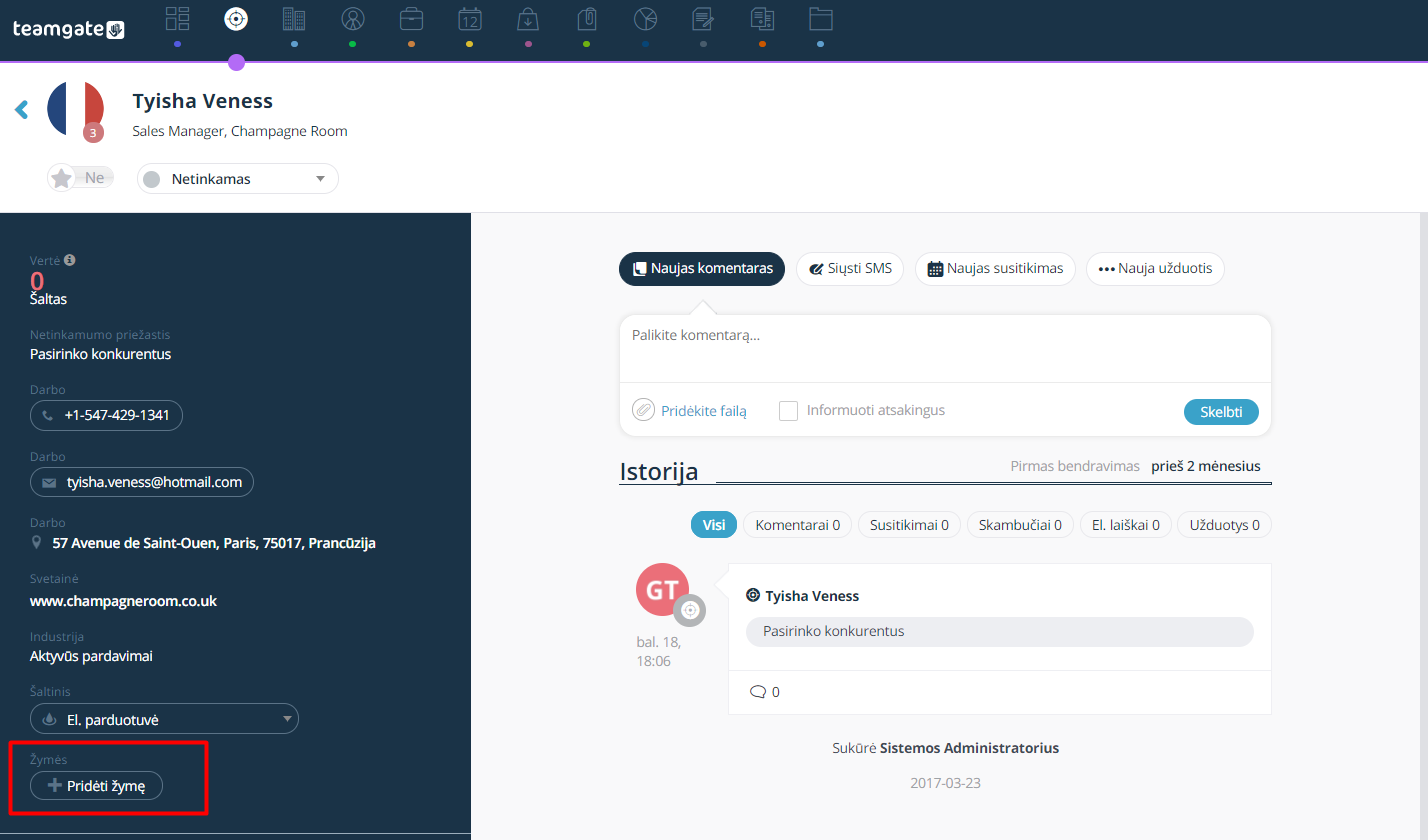Open the Netinkamas status dropdown
Screen dimensions: 1428x840
(x=238, y=179)
